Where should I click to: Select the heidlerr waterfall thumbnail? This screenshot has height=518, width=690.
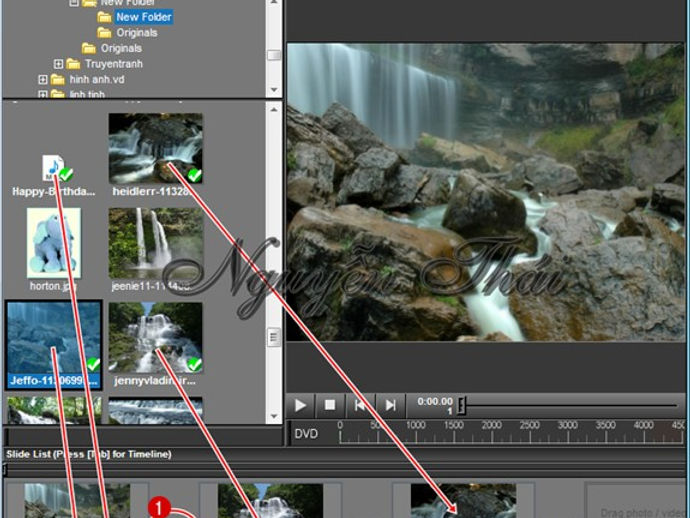(x=155, y=148)
